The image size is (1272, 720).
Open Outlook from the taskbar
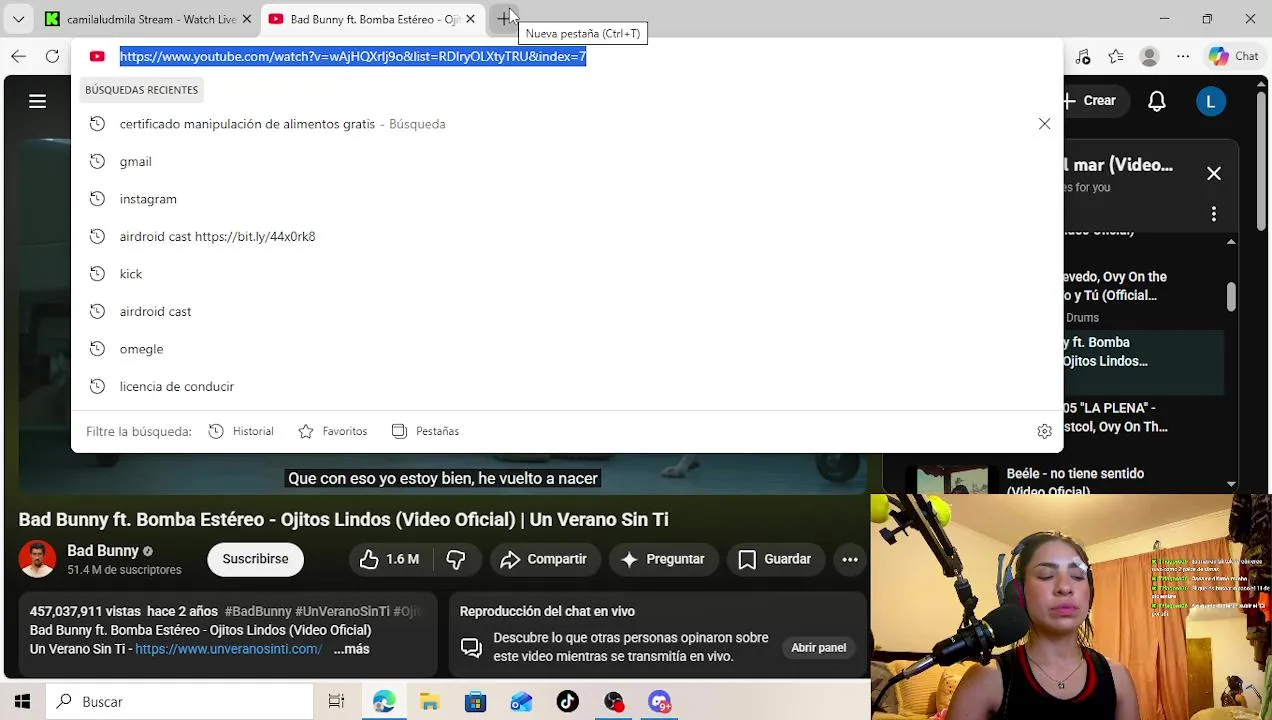[x=522, y=702]
